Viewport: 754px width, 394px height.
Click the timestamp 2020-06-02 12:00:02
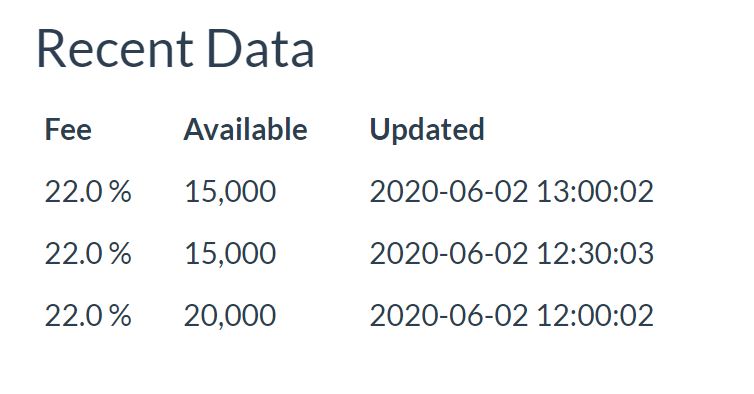(512, 316)
